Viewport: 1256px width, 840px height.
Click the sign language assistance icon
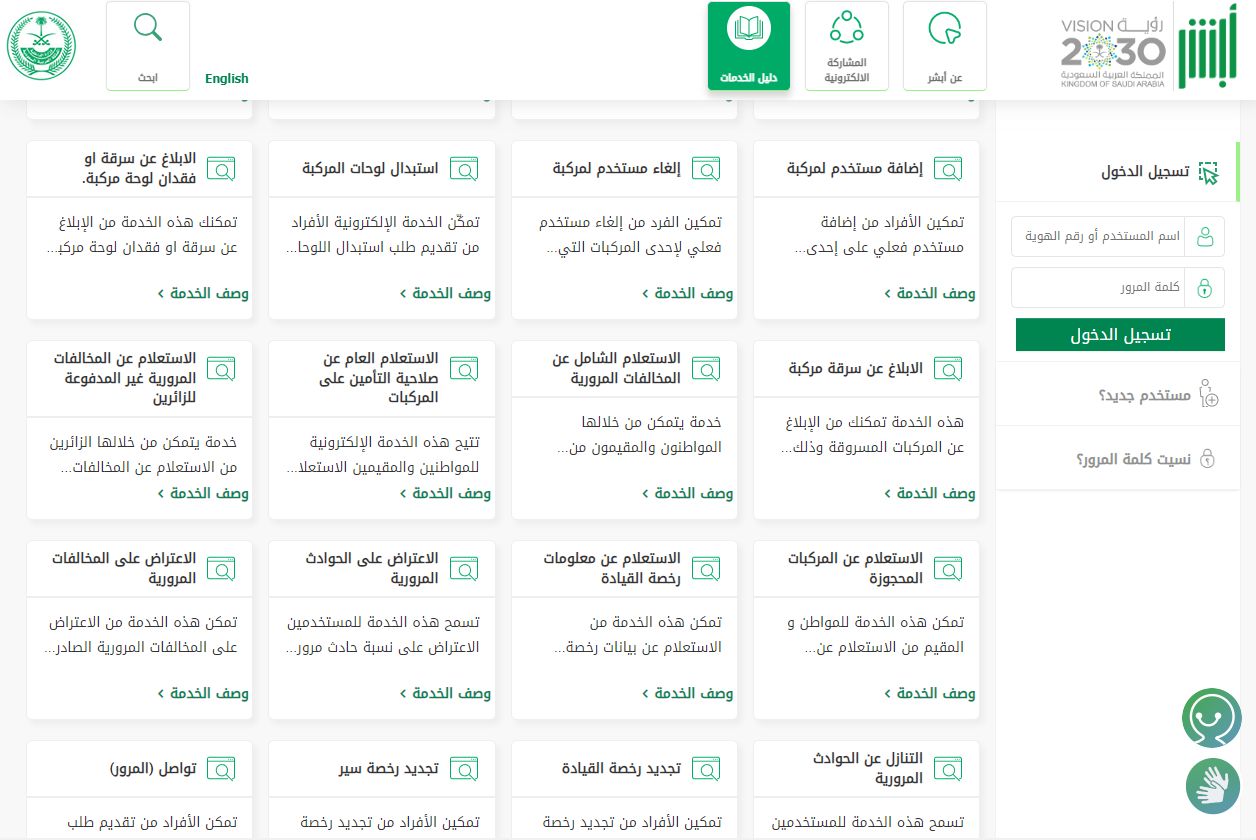[x=1211, y=786]
